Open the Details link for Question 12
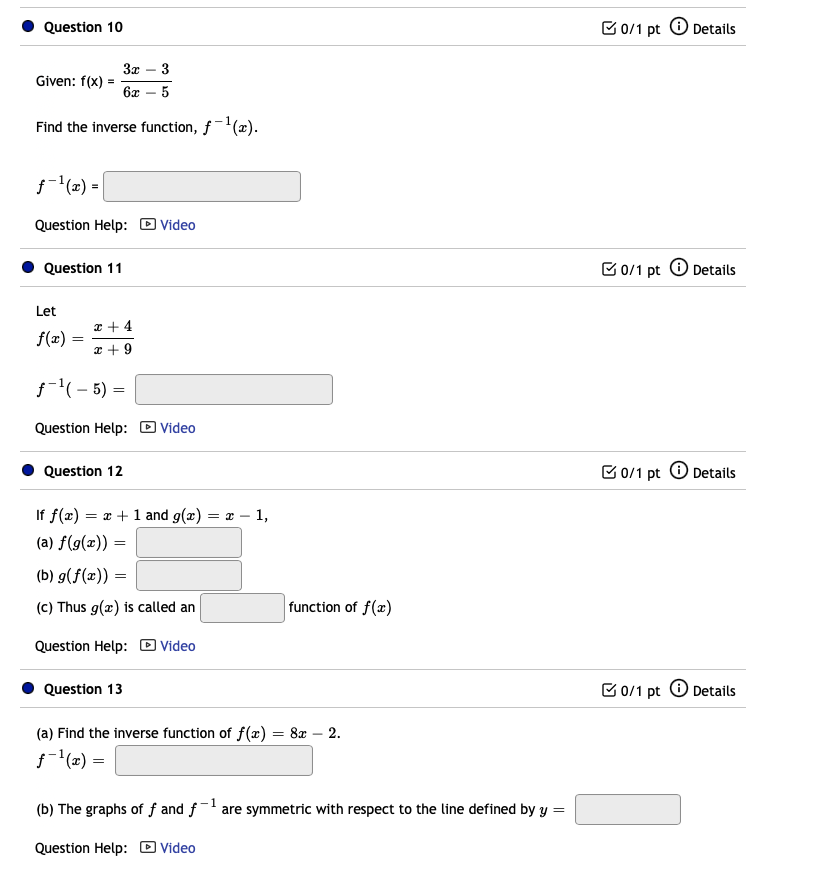Viewport: 835px width, 882px height. tap(711, 472)
